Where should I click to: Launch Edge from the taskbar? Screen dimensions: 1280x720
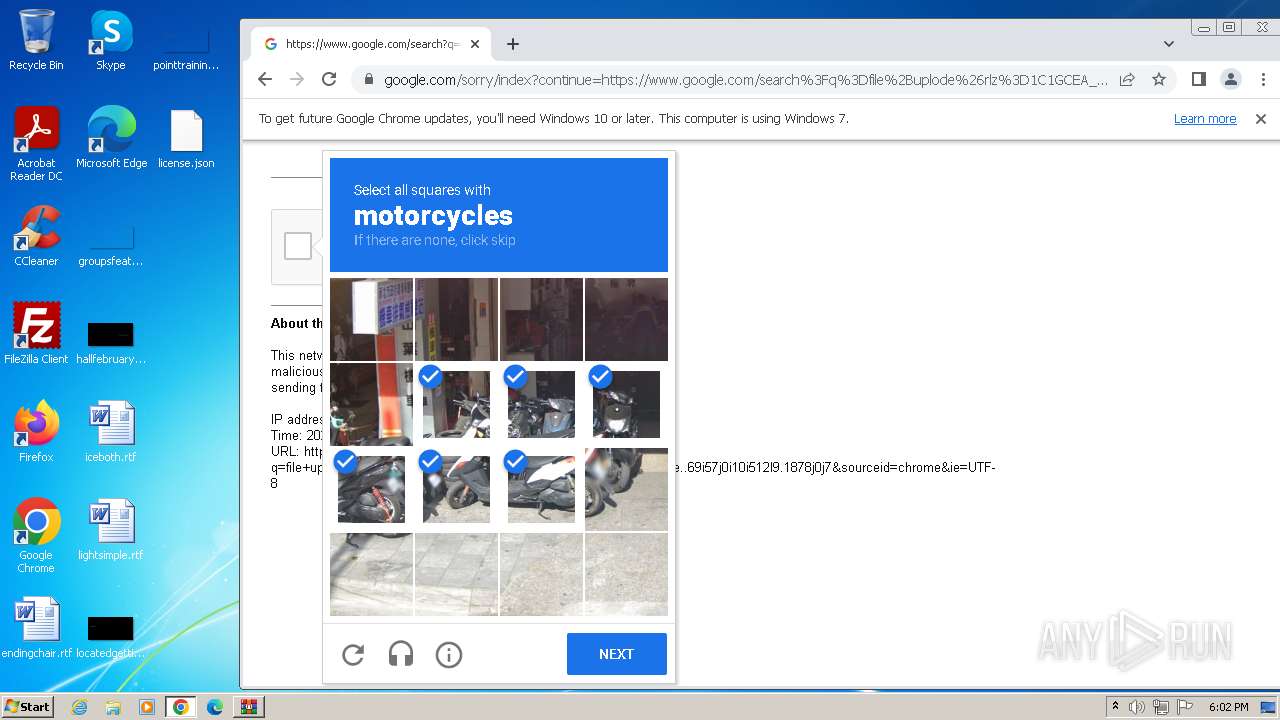coord(215,707)
